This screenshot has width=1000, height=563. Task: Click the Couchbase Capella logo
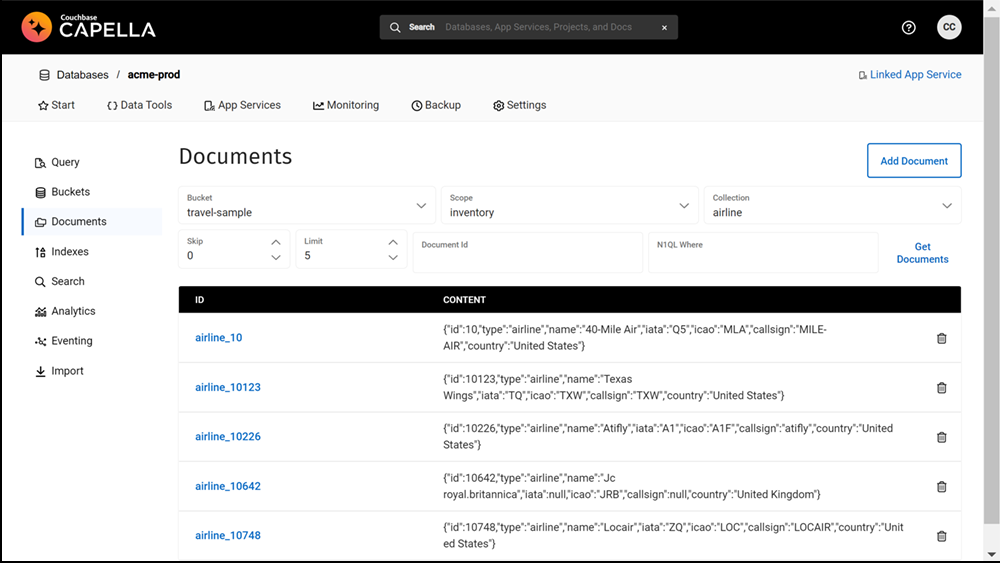89,27
